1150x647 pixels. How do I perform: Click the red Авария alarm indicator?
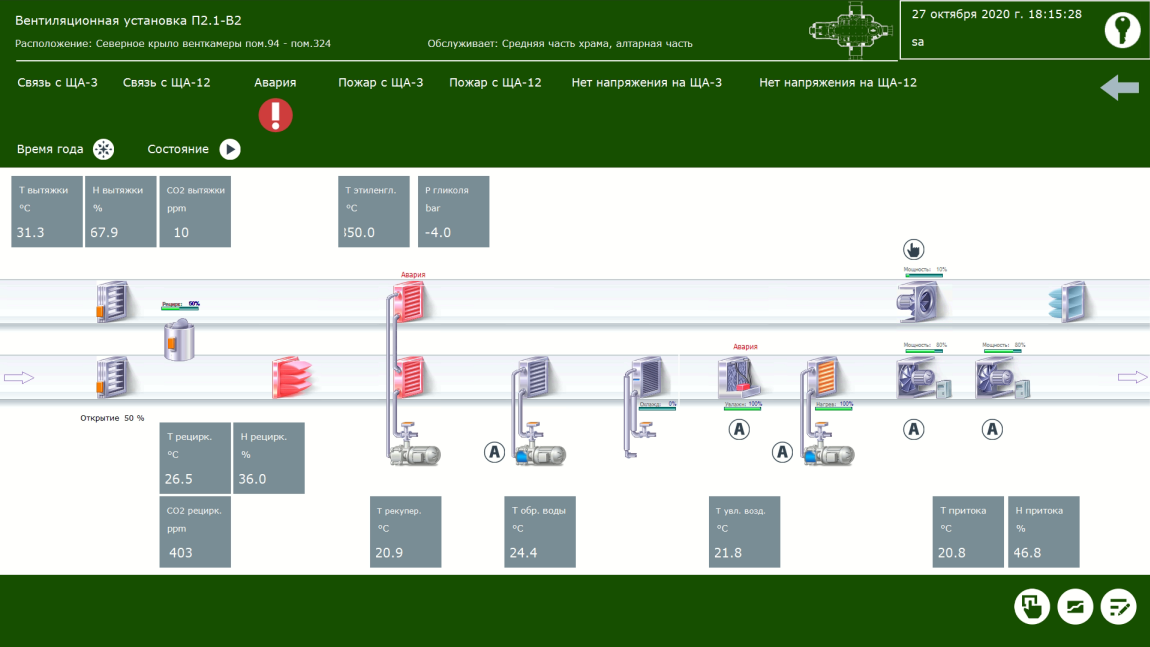[275, 115]
